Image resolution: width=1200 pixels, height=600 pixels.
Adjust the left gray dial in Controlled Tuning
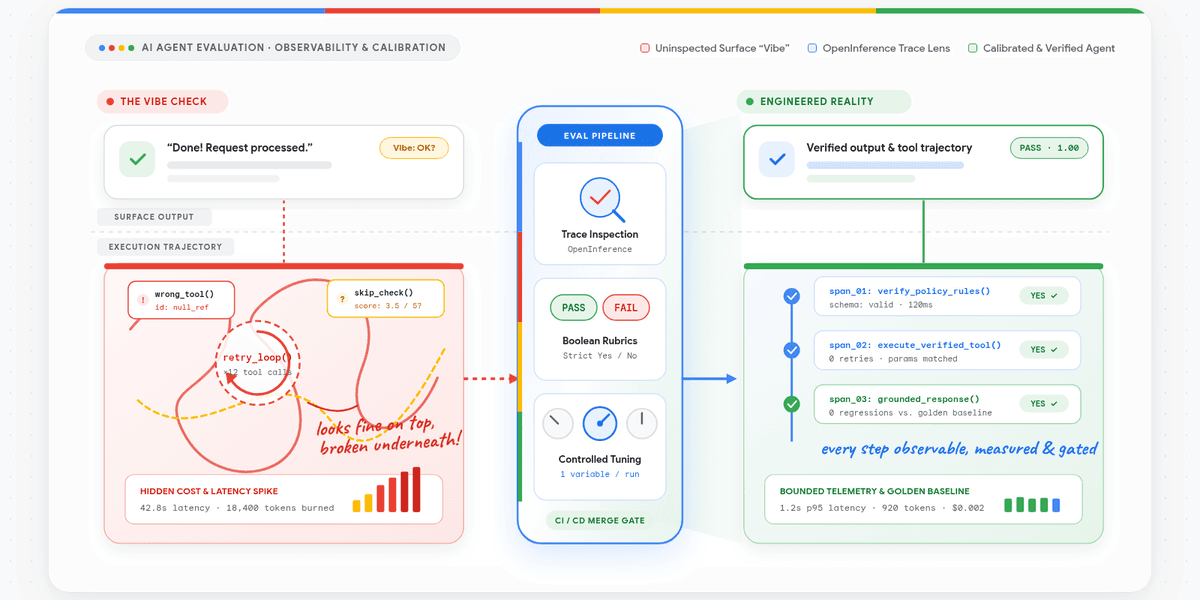(558, 424)
